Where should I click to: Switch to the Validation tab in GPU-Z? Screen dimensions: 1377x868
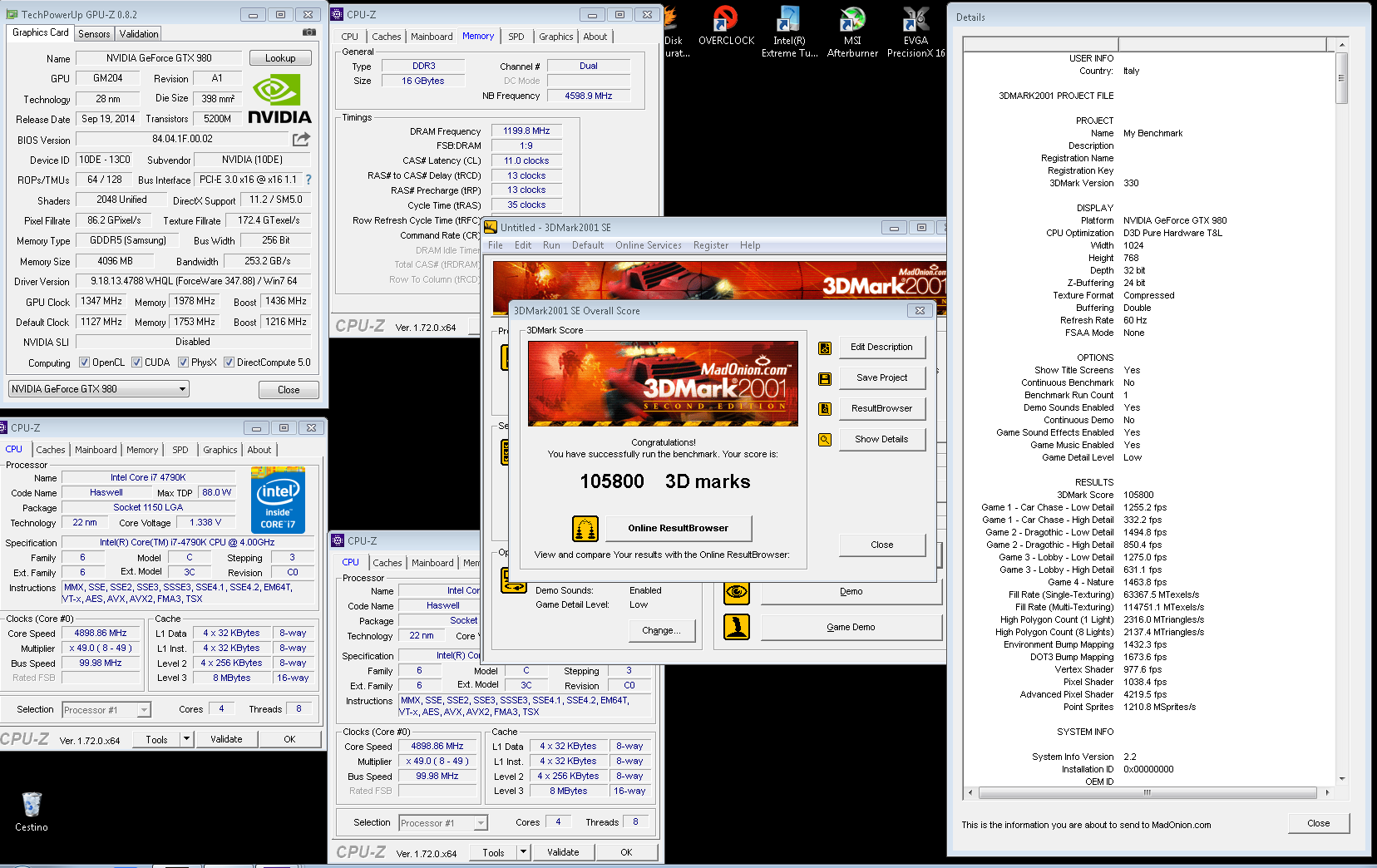tap(138, 34)
